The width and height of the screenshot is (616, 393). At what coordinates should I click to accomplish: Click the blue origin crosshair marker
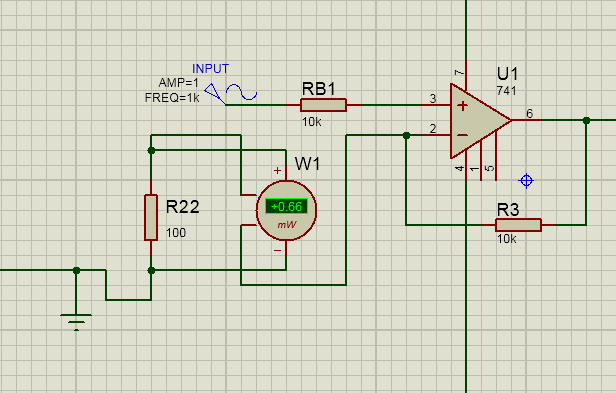526,181
